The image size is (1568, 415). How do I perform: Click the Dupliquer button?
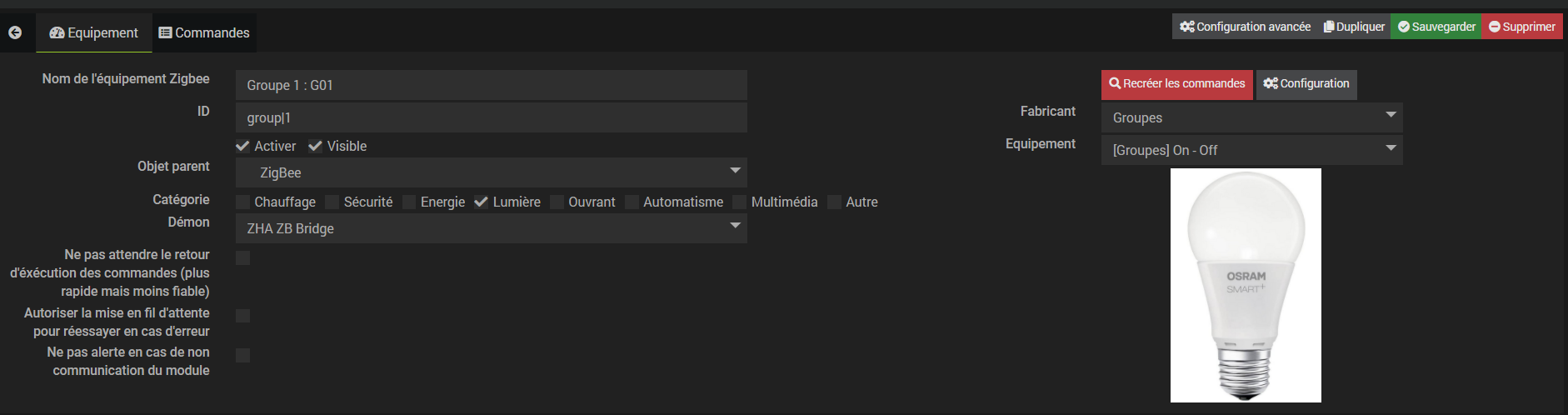click(x=1354, y=27)
